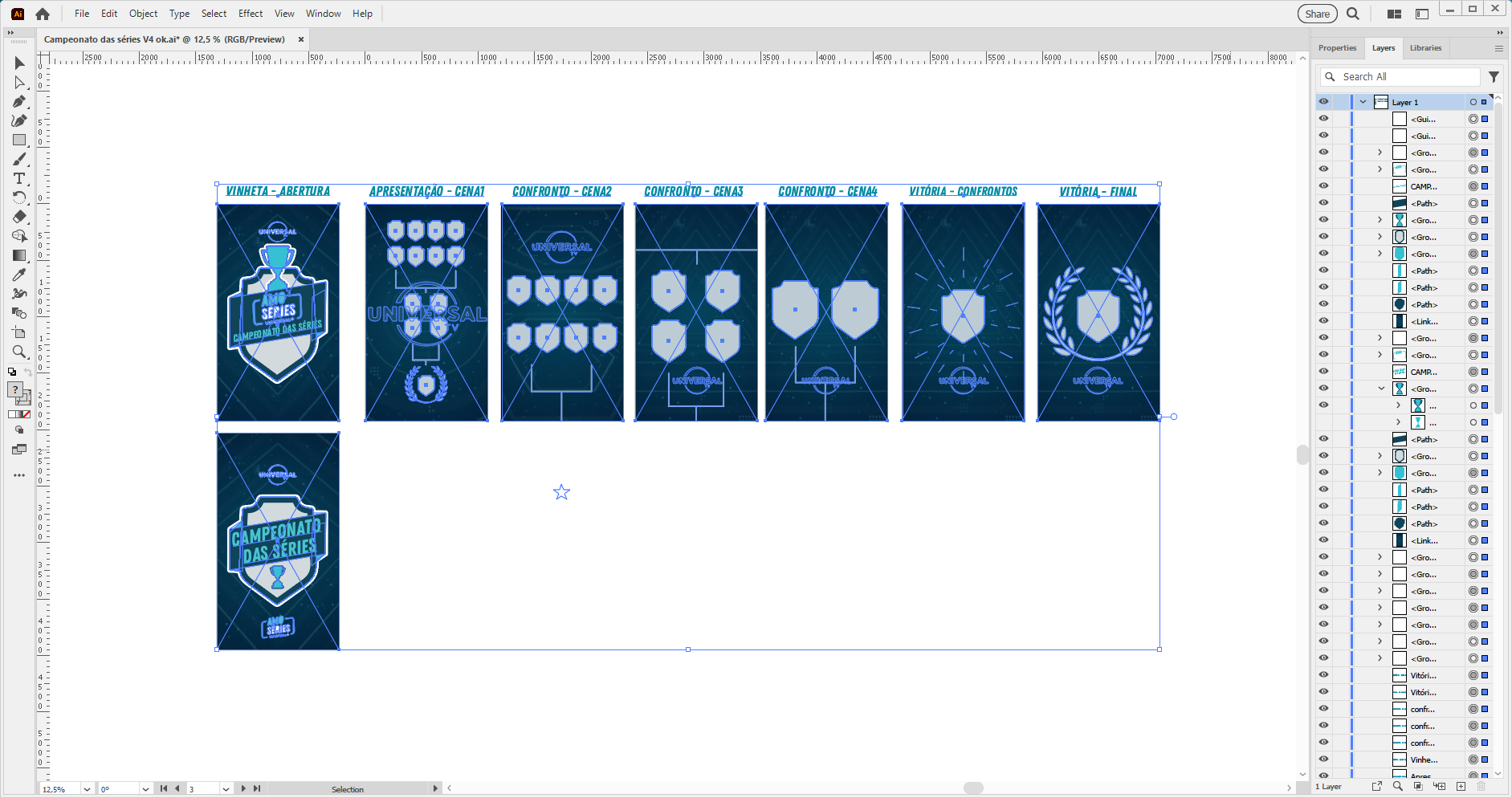Select the Rotate tool
Image resolution: width=1512 pixels, height=798 pixels.
pyautogui.click(x=19, y=197)
